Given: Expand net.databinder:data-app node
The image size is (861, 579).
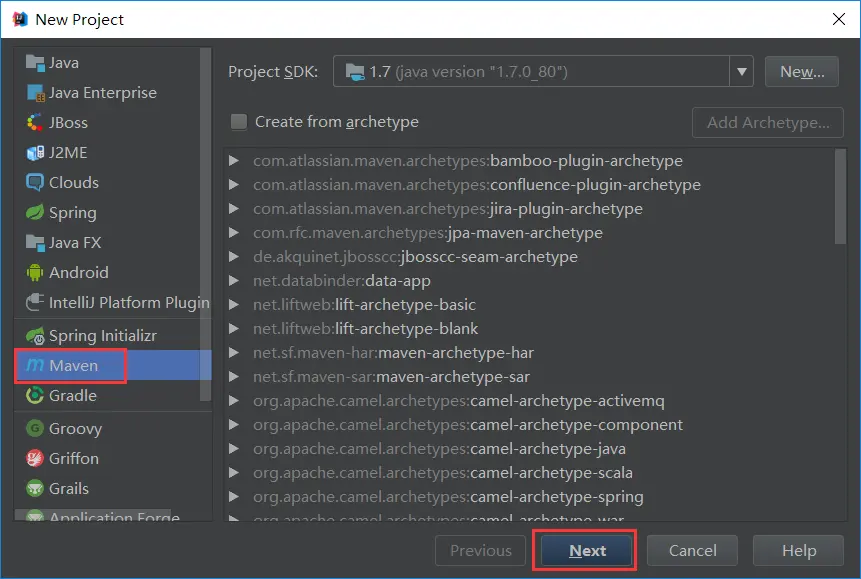Looking at the screenshot, I should (234, 281).
